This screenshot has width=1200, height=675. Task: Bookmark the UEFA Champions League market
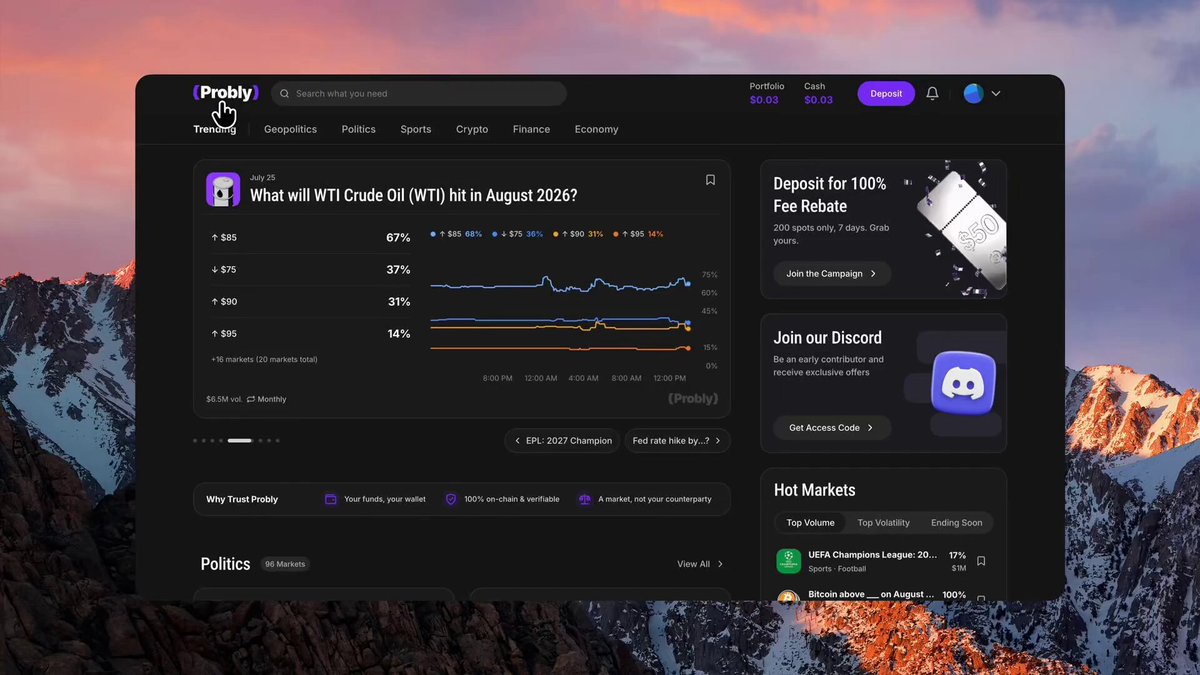click(981, 561)
